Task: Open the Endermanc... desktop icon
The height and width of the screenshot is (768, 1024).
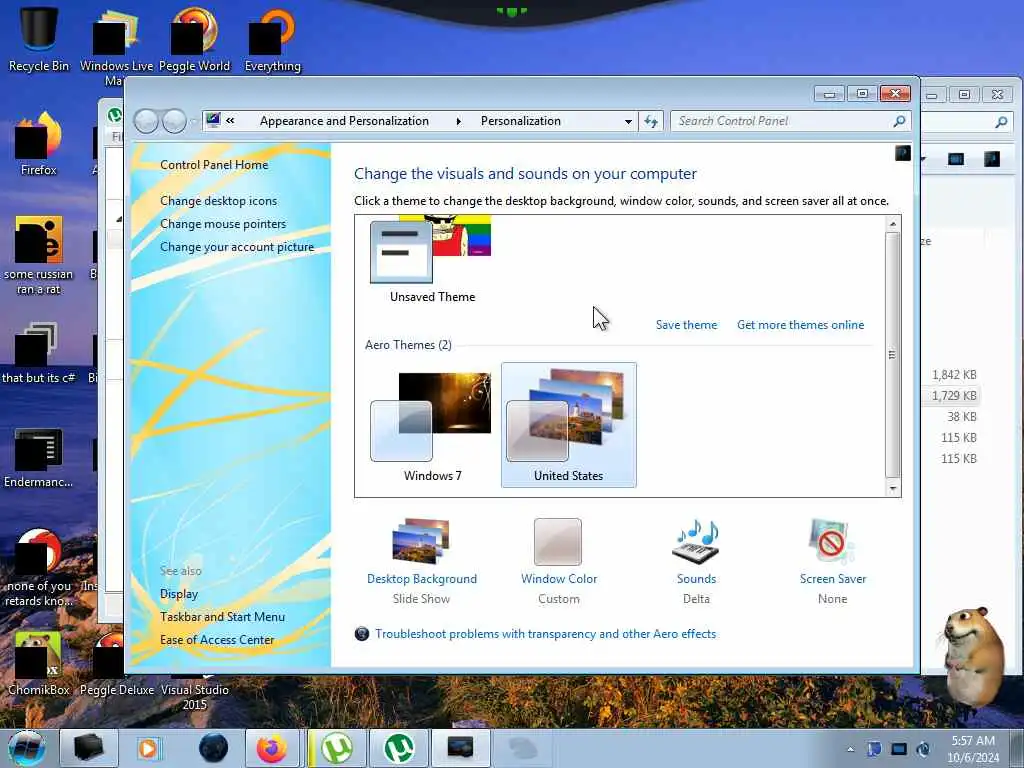Action: click(39, 457)
